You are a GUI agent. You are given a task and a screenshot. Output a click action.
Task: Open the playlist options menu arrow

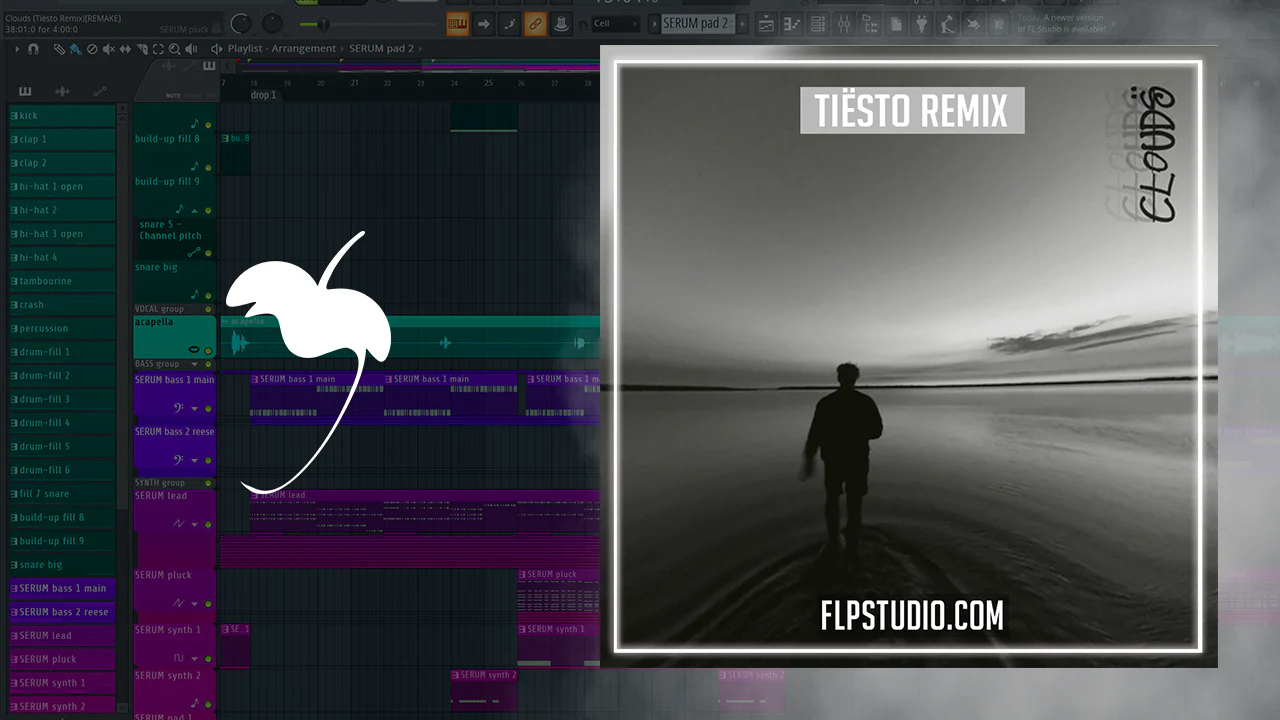point(17,48)
